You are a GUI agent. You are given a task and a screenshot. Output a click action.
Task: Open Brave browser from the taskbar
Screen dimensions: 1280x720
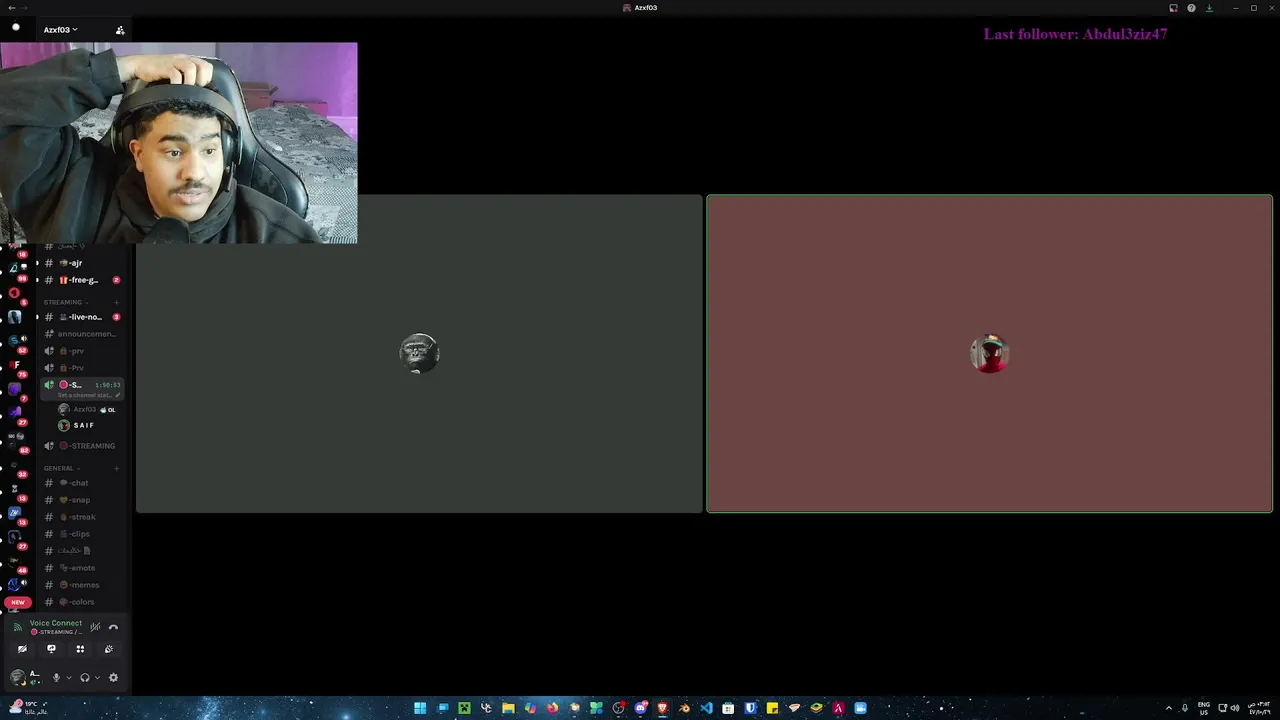662,708
